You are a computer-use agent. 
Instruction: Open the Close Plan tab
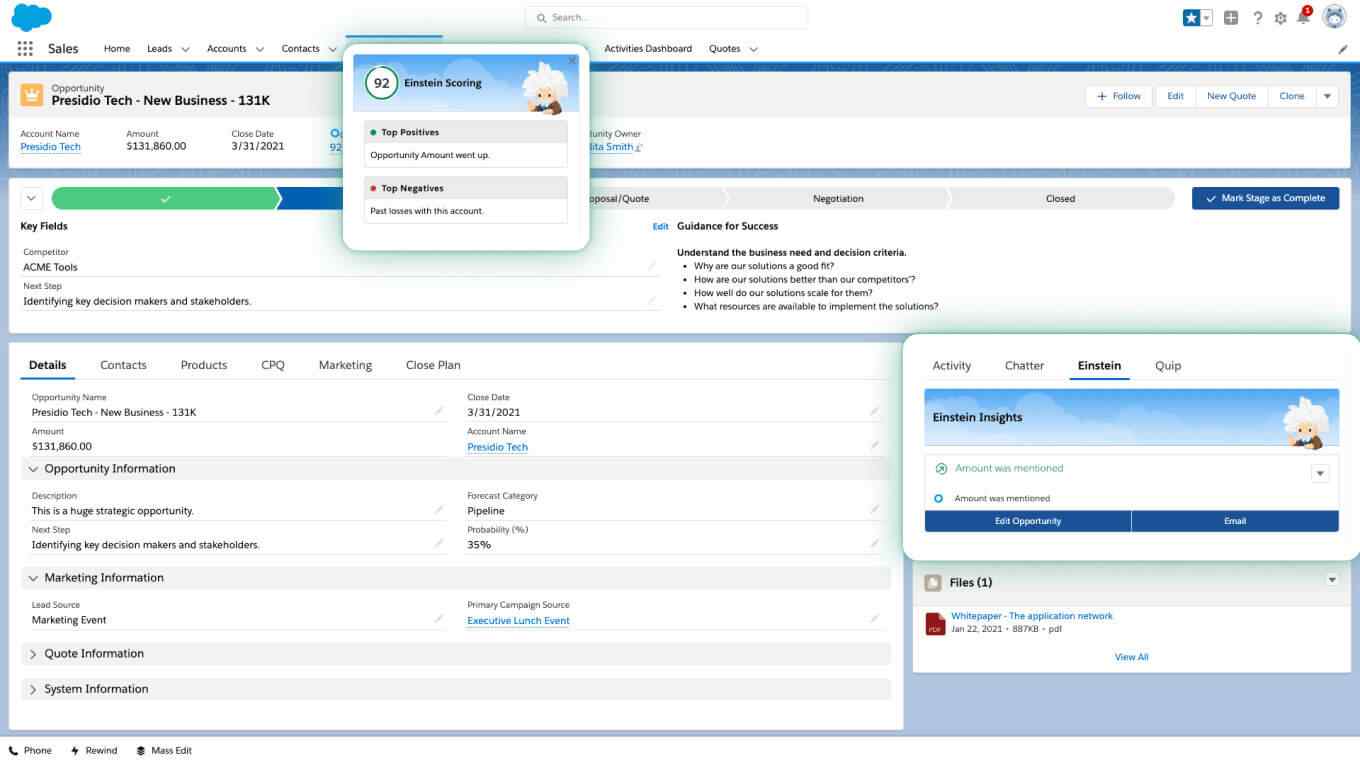(433, 365)
